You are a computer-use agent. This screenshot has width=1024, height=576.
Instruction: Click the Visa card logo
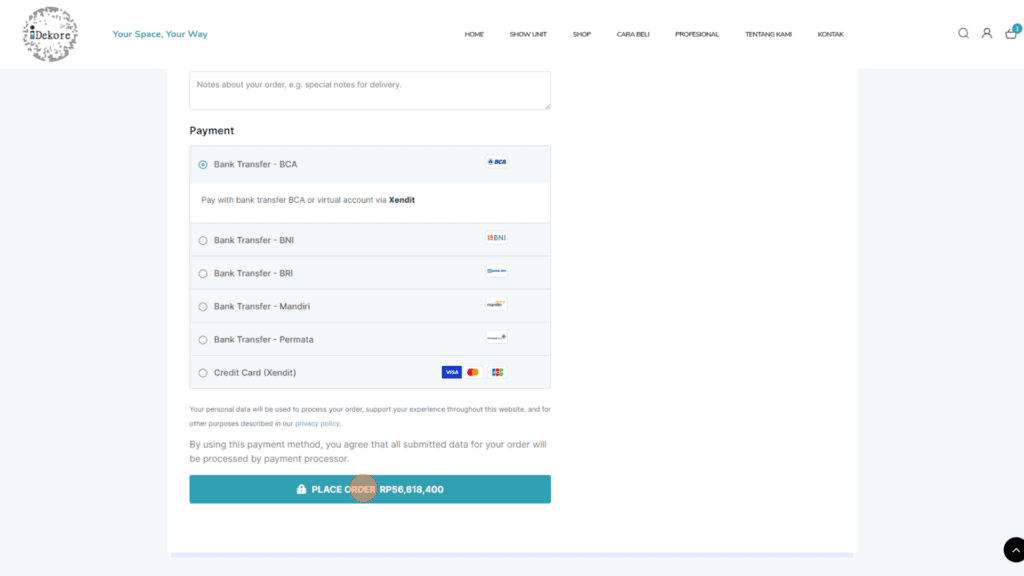tap(451, 372)
